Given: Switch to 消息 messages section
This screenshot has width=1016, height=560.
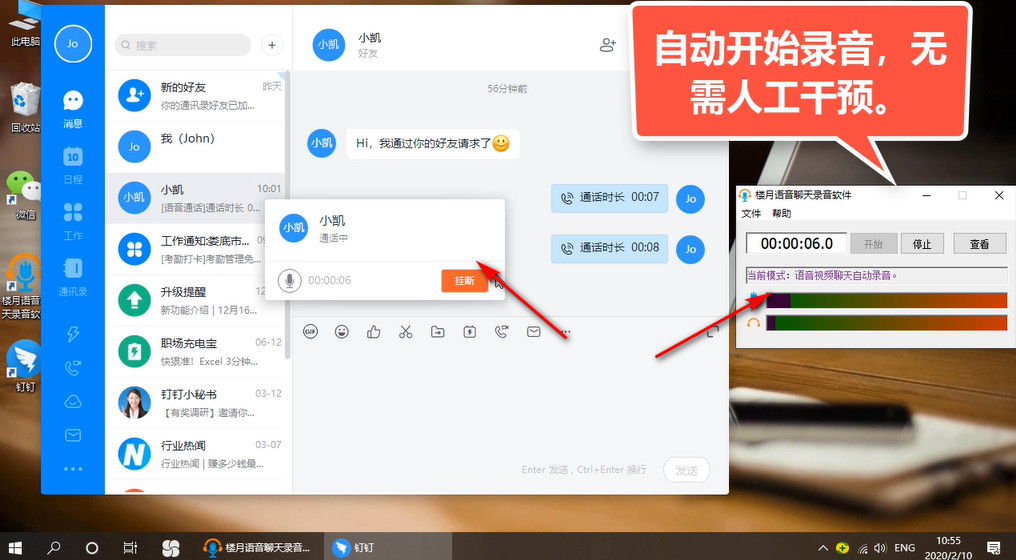Looking at the screenshot, I should [73, 109].
